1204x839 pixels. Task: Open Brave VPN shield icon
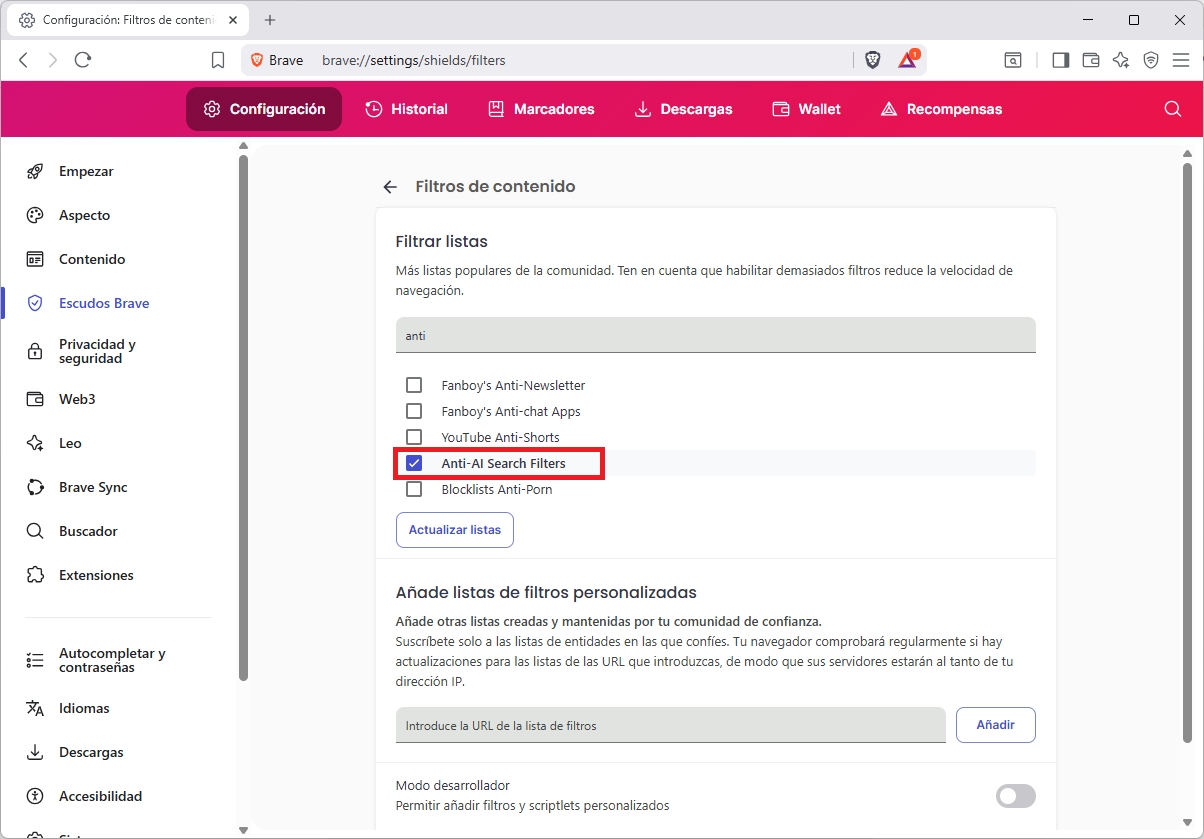(x=1151, y=59)
